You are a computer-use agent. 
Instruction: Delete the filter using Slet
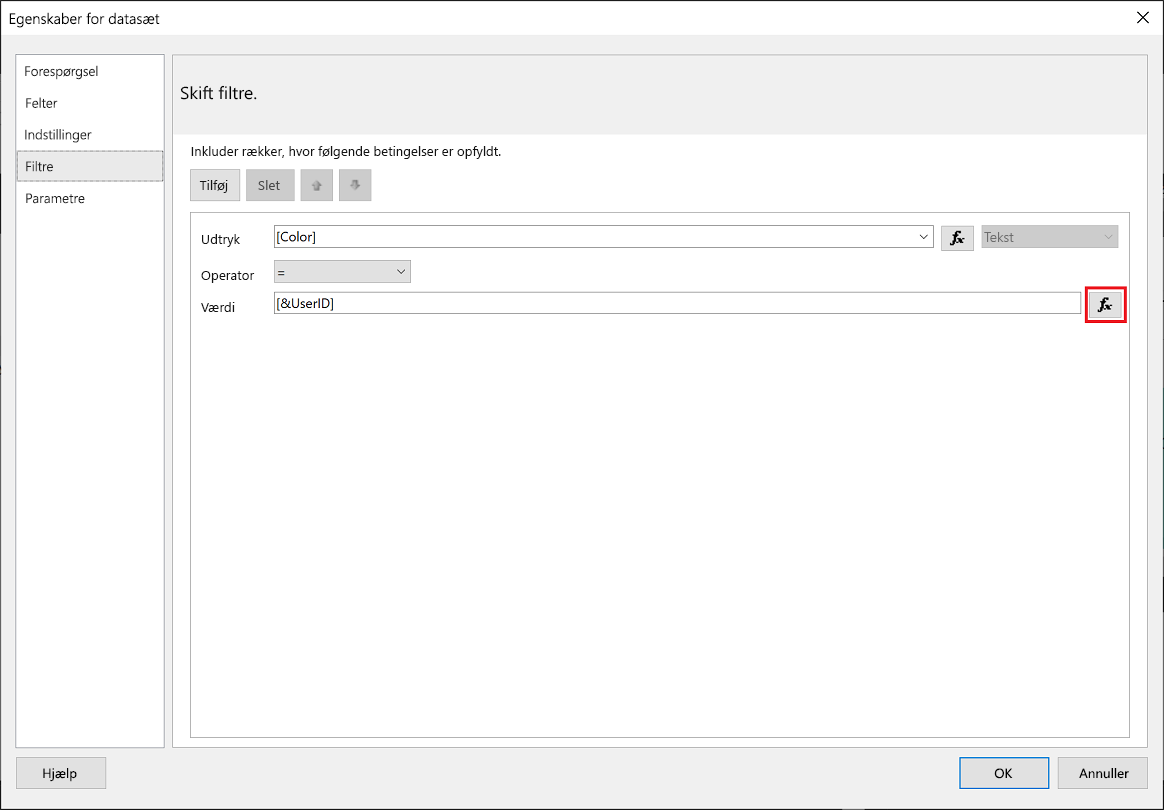point(269,185)
